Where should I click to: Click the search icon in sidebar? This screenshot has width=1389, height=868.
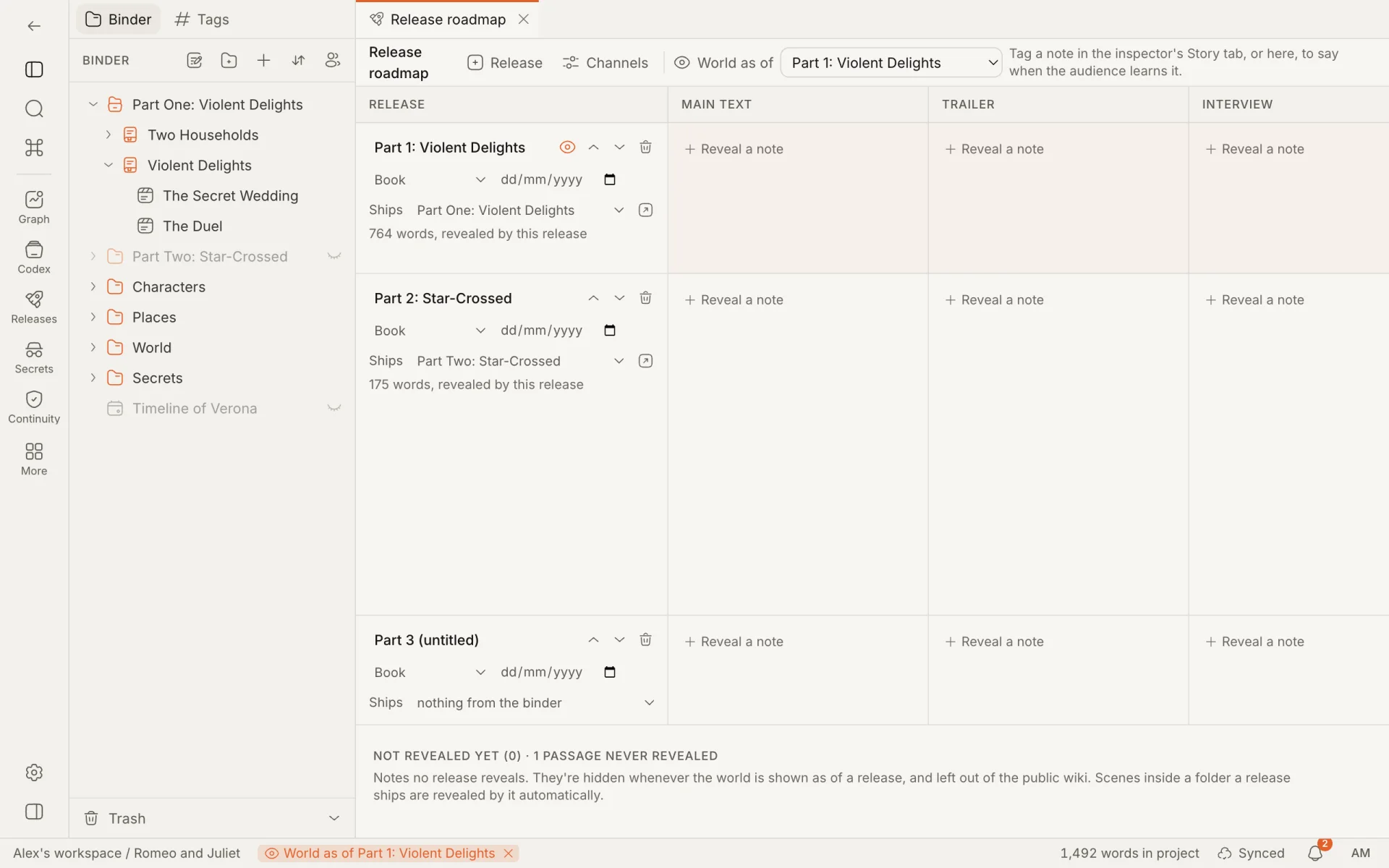click(x=34, y=109)
